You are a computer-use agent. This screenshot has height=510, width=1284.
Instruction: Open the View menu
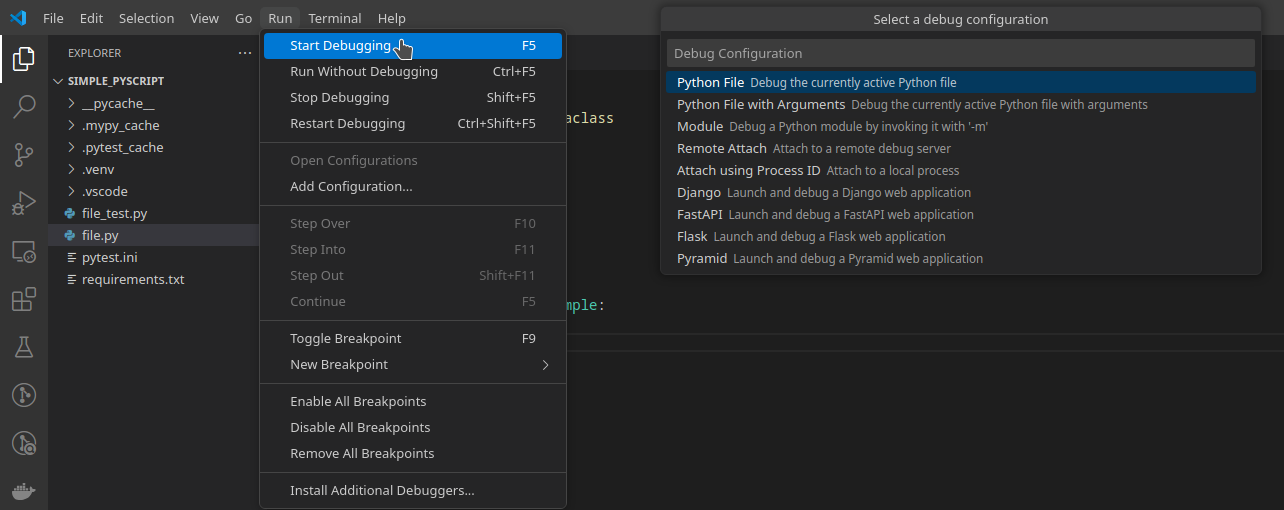coord(204,18)
